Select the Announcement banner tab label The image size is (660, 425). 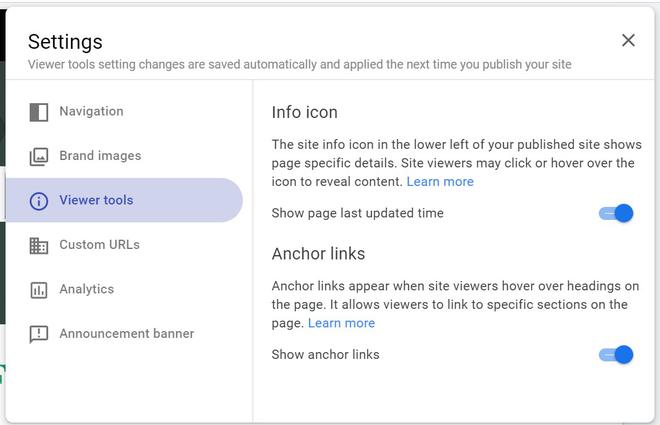[x=126, y=334]
